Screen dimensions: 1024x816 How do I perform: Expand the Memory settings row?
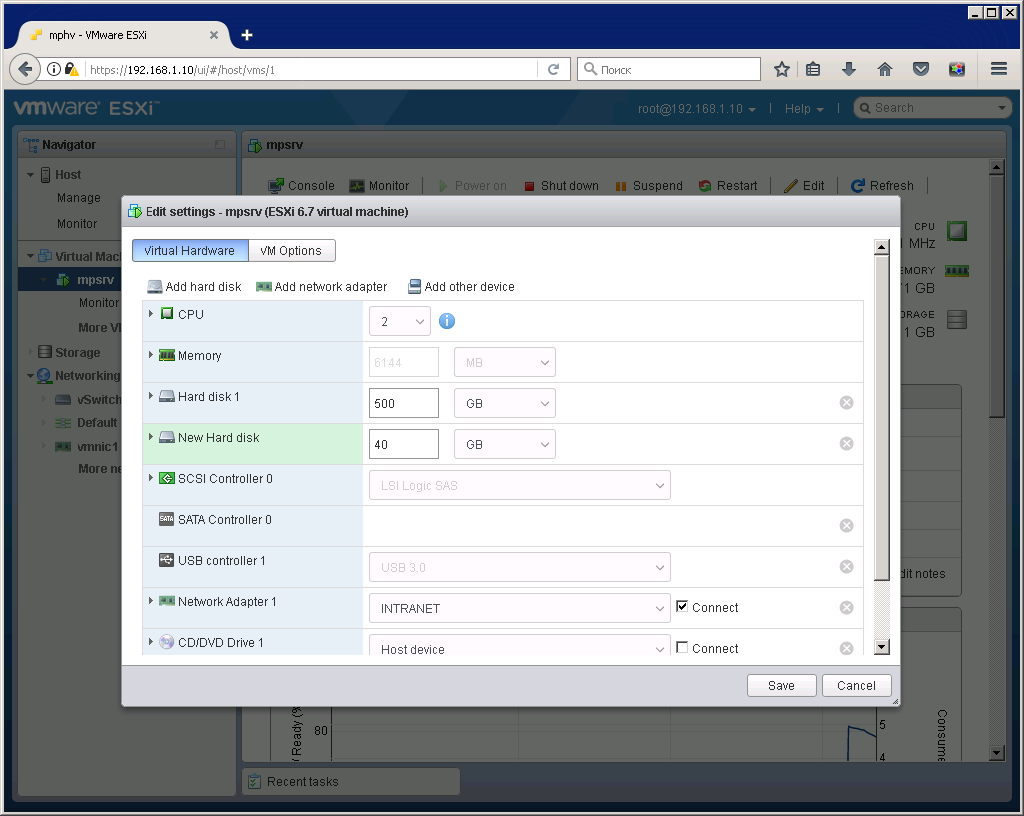tap(151, 355)
